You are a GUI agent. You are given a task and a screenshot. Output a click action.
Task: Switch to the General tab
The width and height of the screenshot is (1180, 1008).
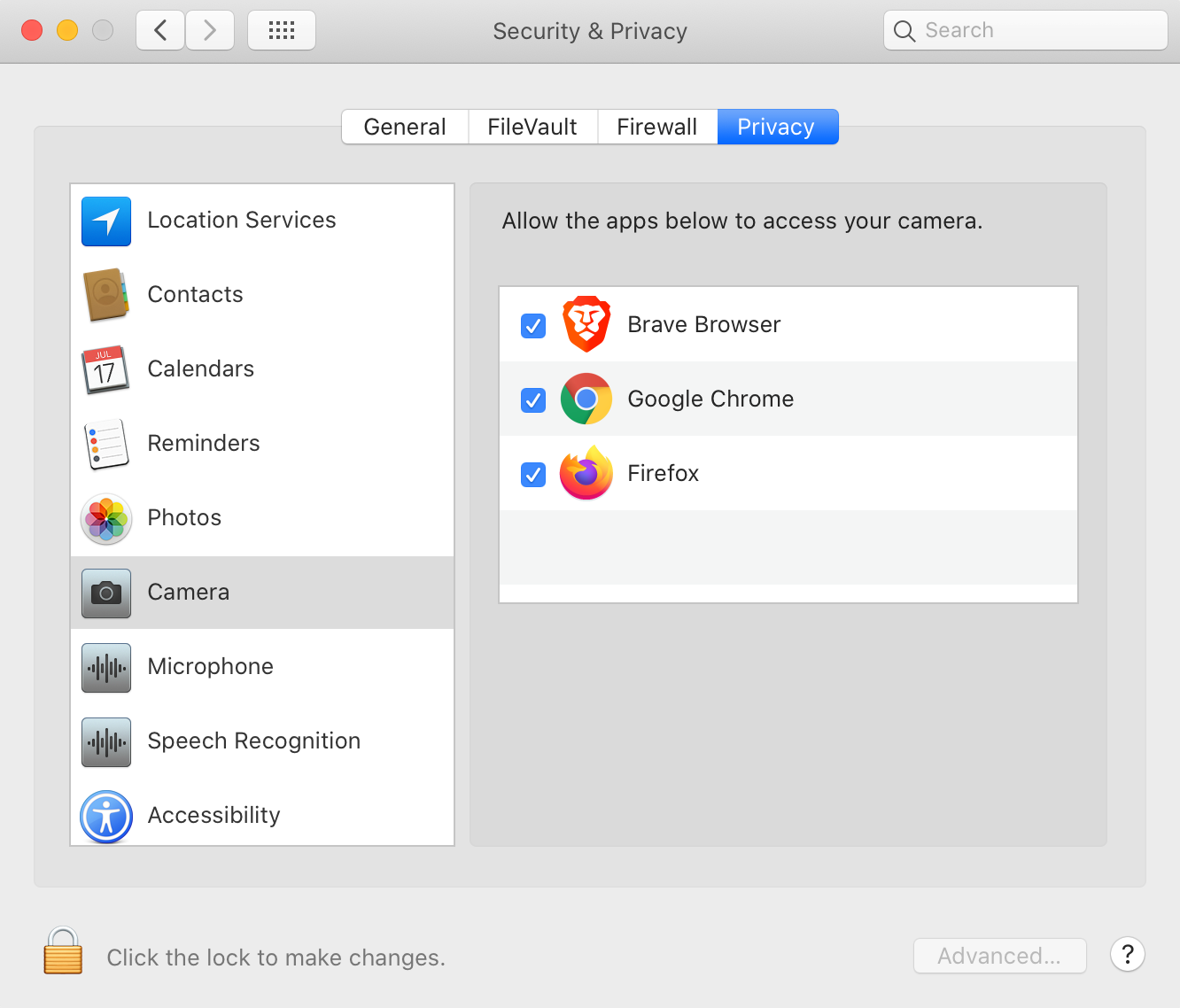point(405,127)
